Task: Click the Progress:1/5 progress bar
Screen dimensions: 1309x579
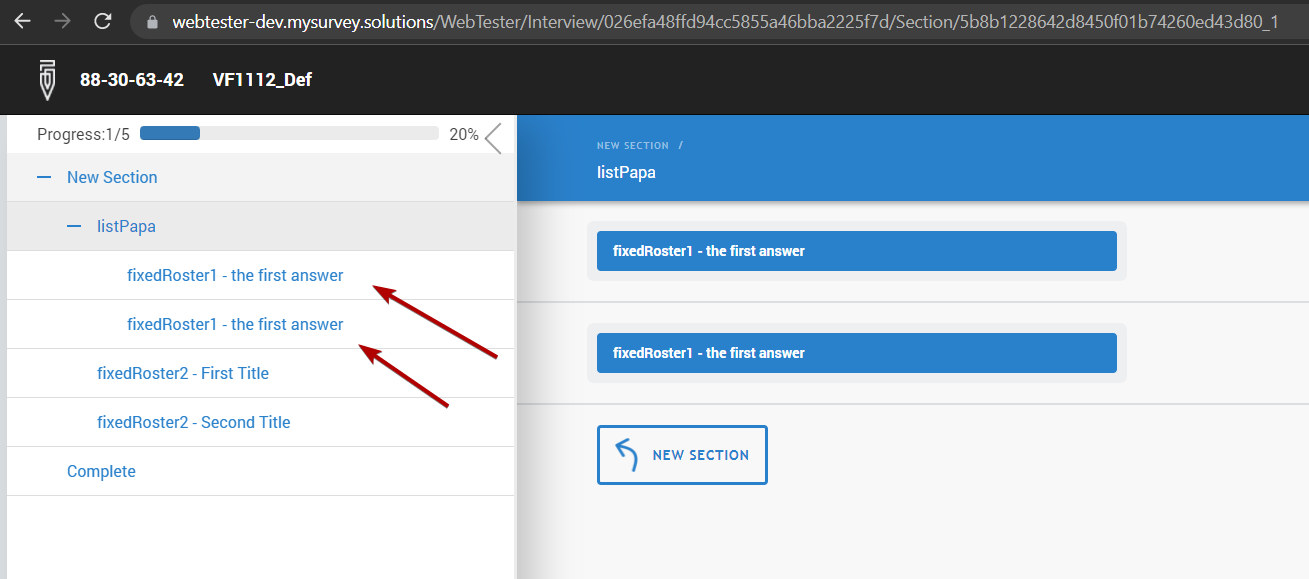Action: pyautogui.click(x=290, y=133)
